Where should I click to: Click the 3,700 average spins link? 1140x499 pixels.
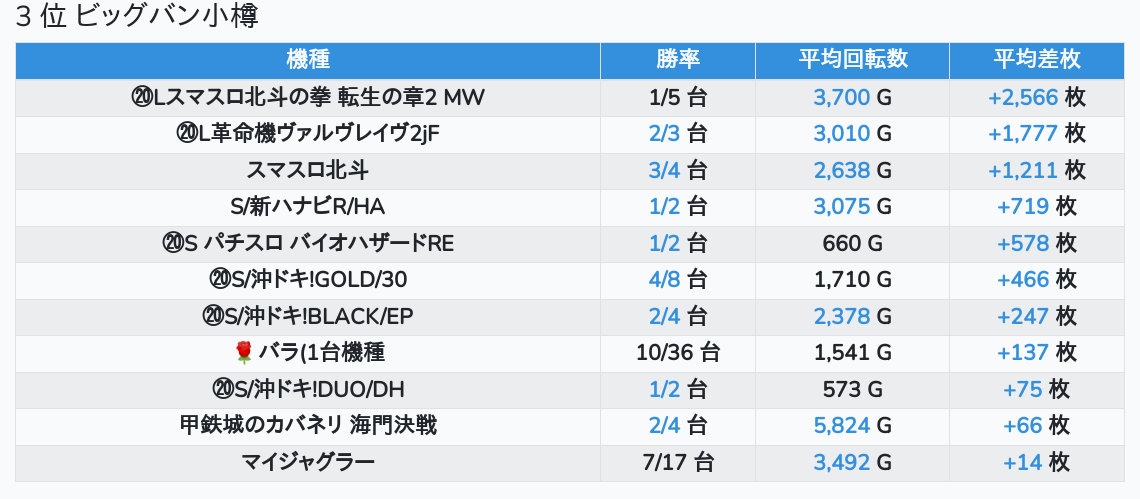click(841, 97)
